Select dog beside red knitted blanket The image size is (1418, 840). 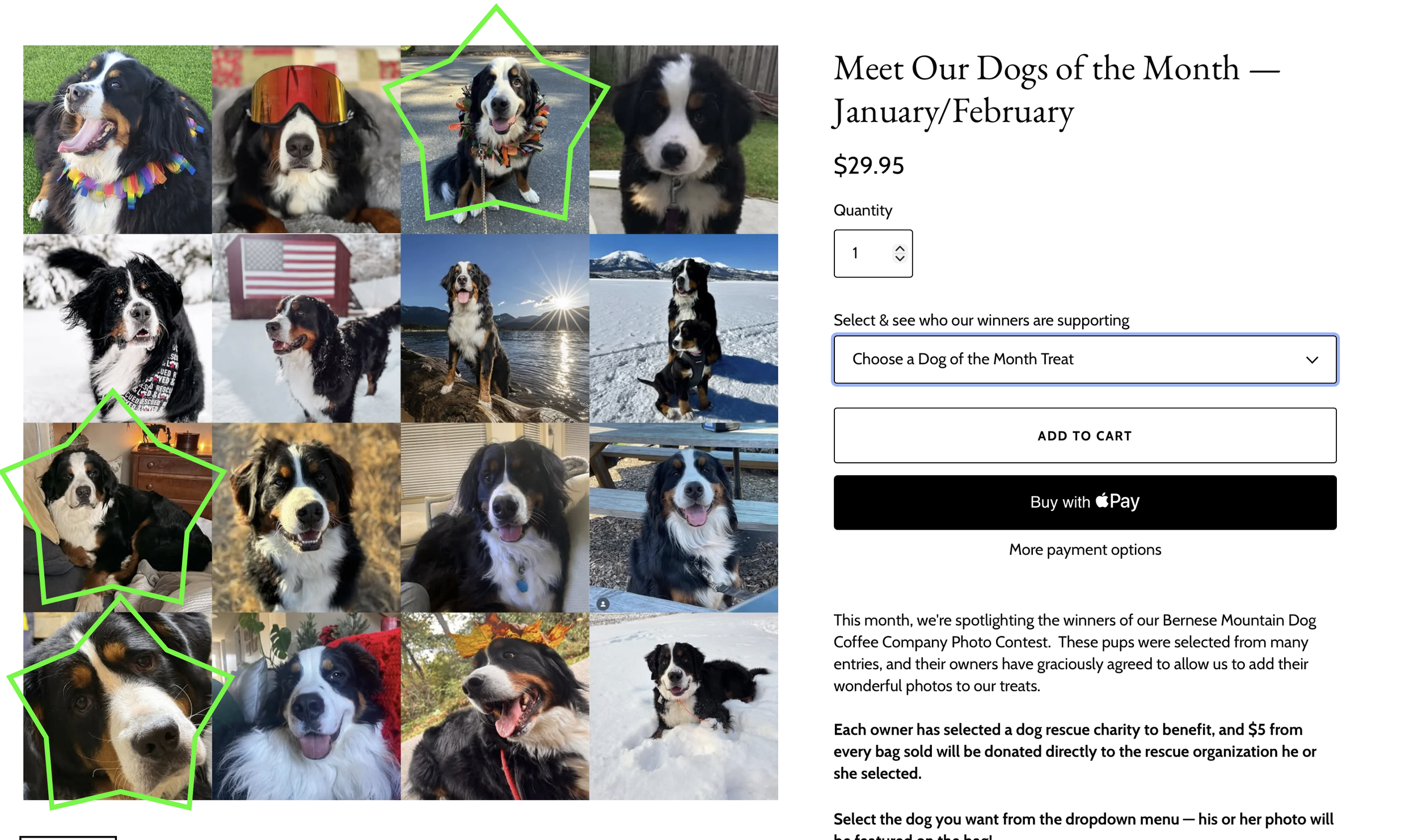(306, 706)
